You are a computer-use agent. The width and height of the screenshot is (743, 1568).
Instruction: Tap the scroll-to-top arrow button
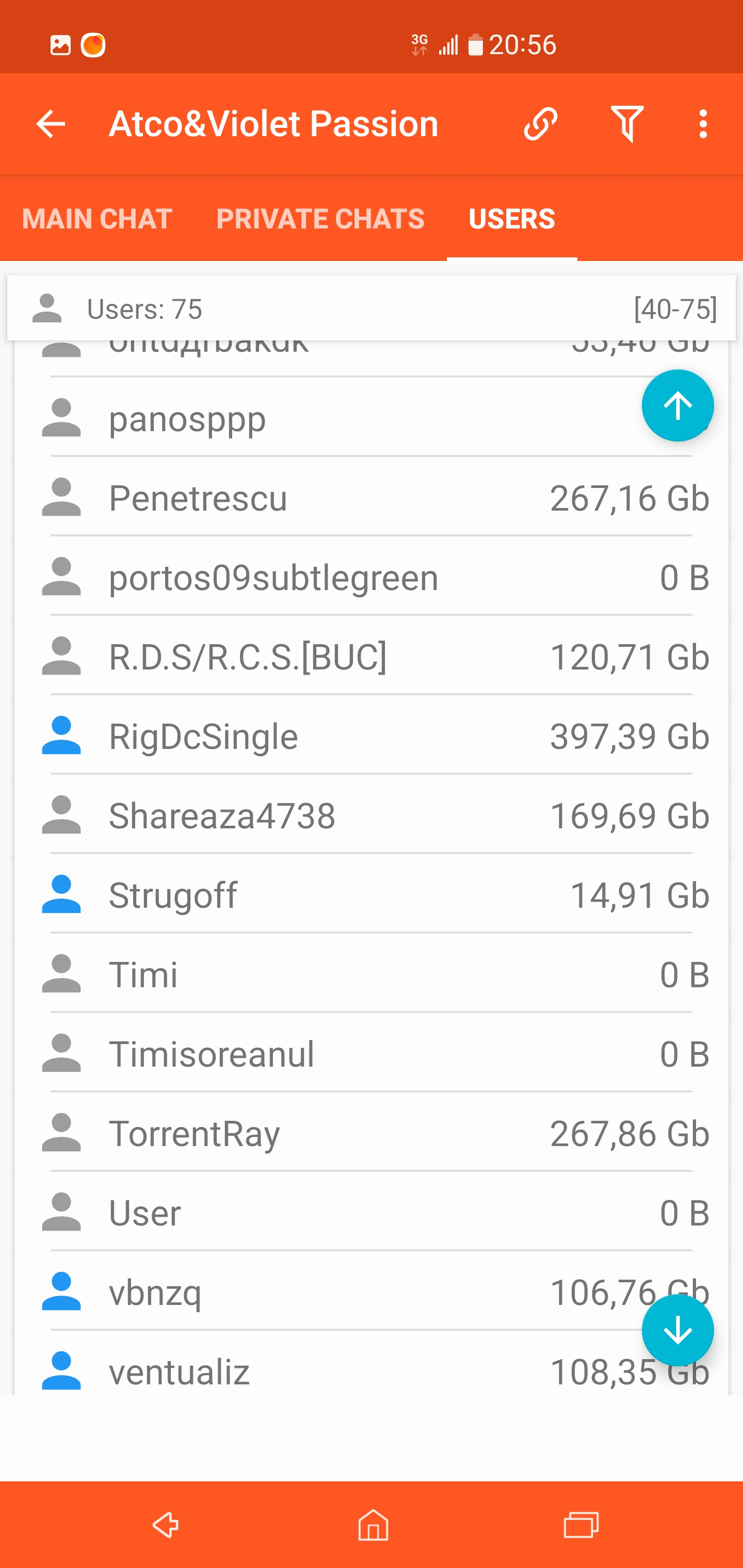(677, 405)
